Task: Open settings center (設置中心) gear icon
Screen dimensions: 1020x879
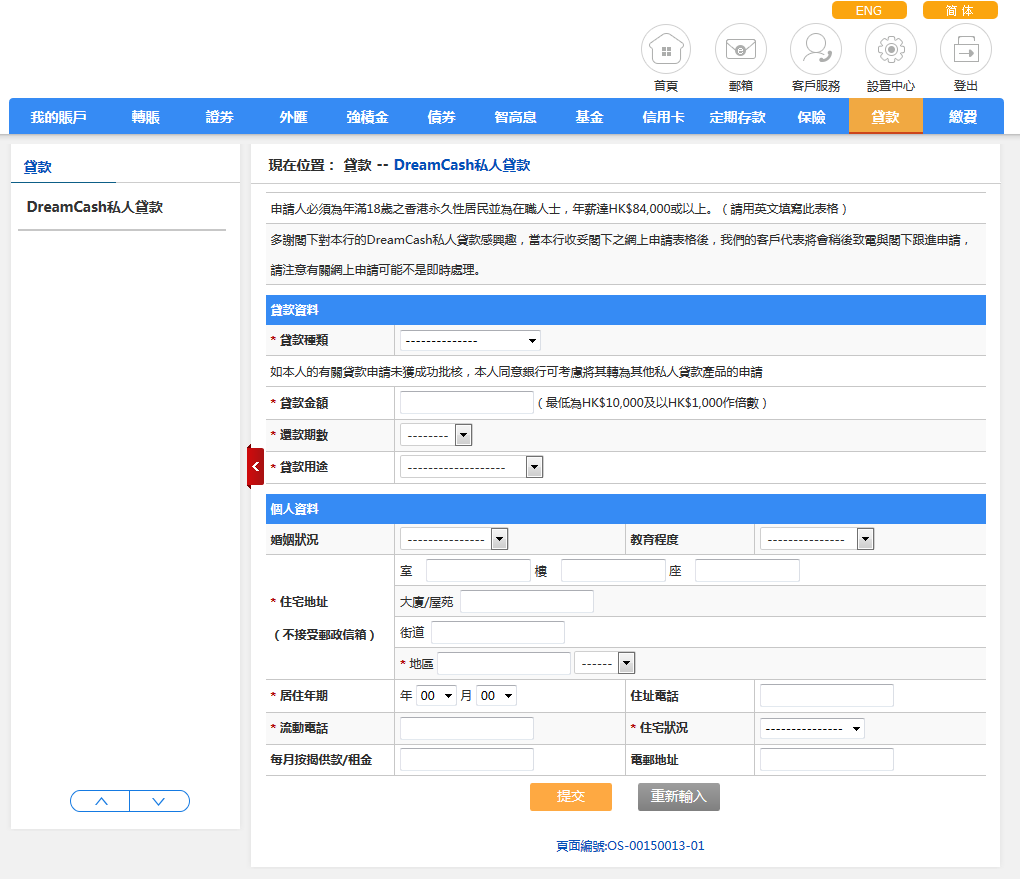Action: coord(891,49)
